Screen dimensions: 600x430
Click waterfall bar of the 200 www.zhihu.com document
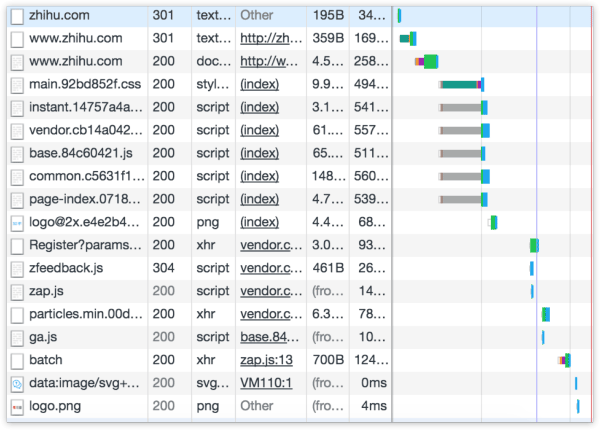(x=427, y=62)
